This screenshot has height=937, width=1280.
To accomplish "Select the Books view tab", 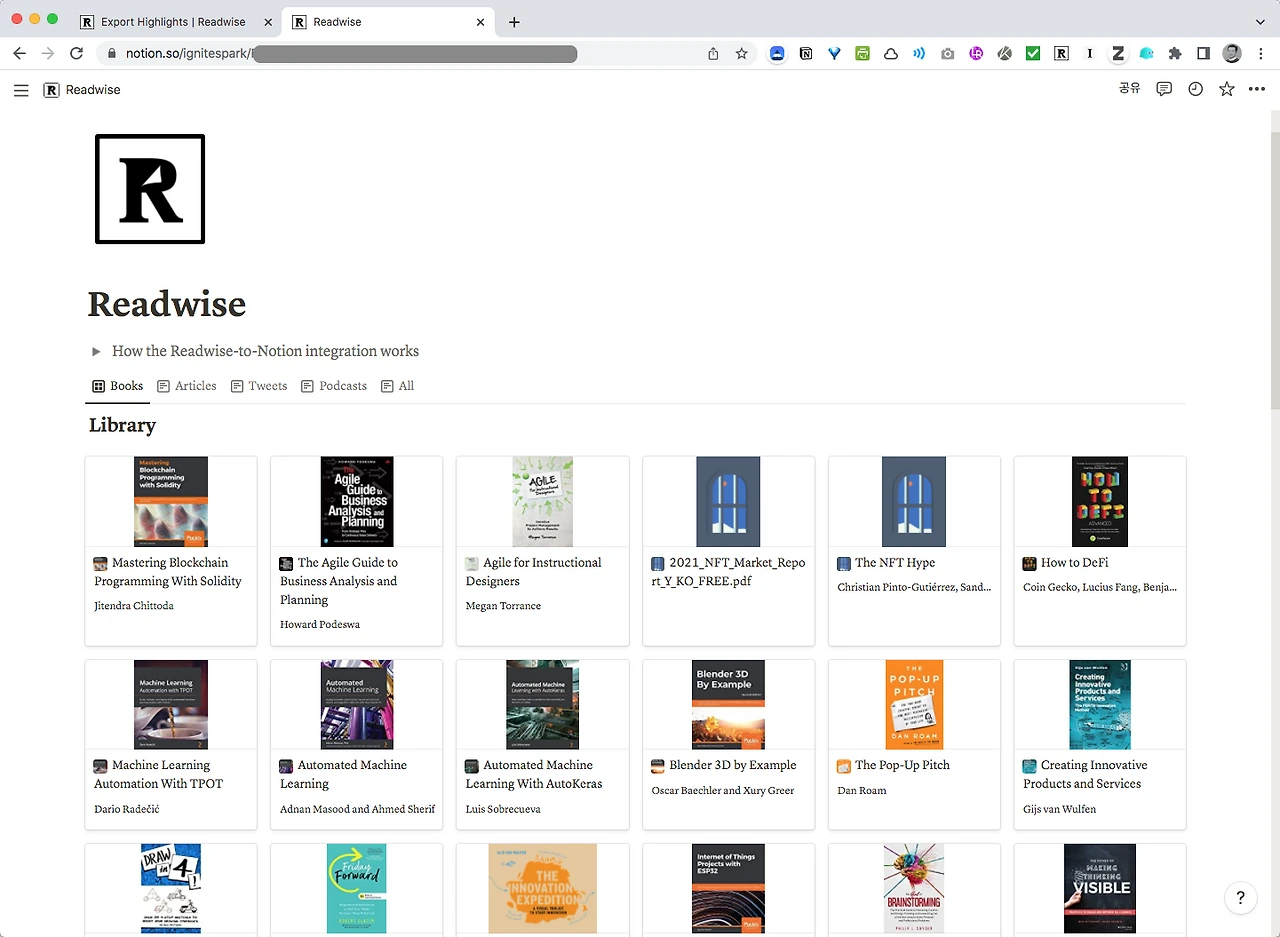I will [118, 386].
